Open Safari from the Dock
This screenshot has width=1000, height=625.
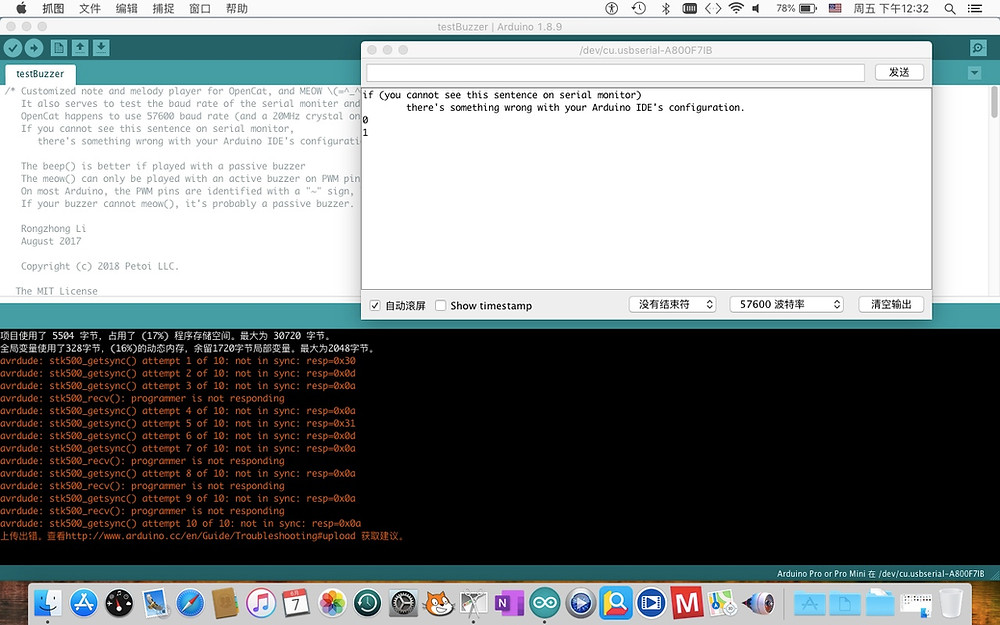(190, 603)
